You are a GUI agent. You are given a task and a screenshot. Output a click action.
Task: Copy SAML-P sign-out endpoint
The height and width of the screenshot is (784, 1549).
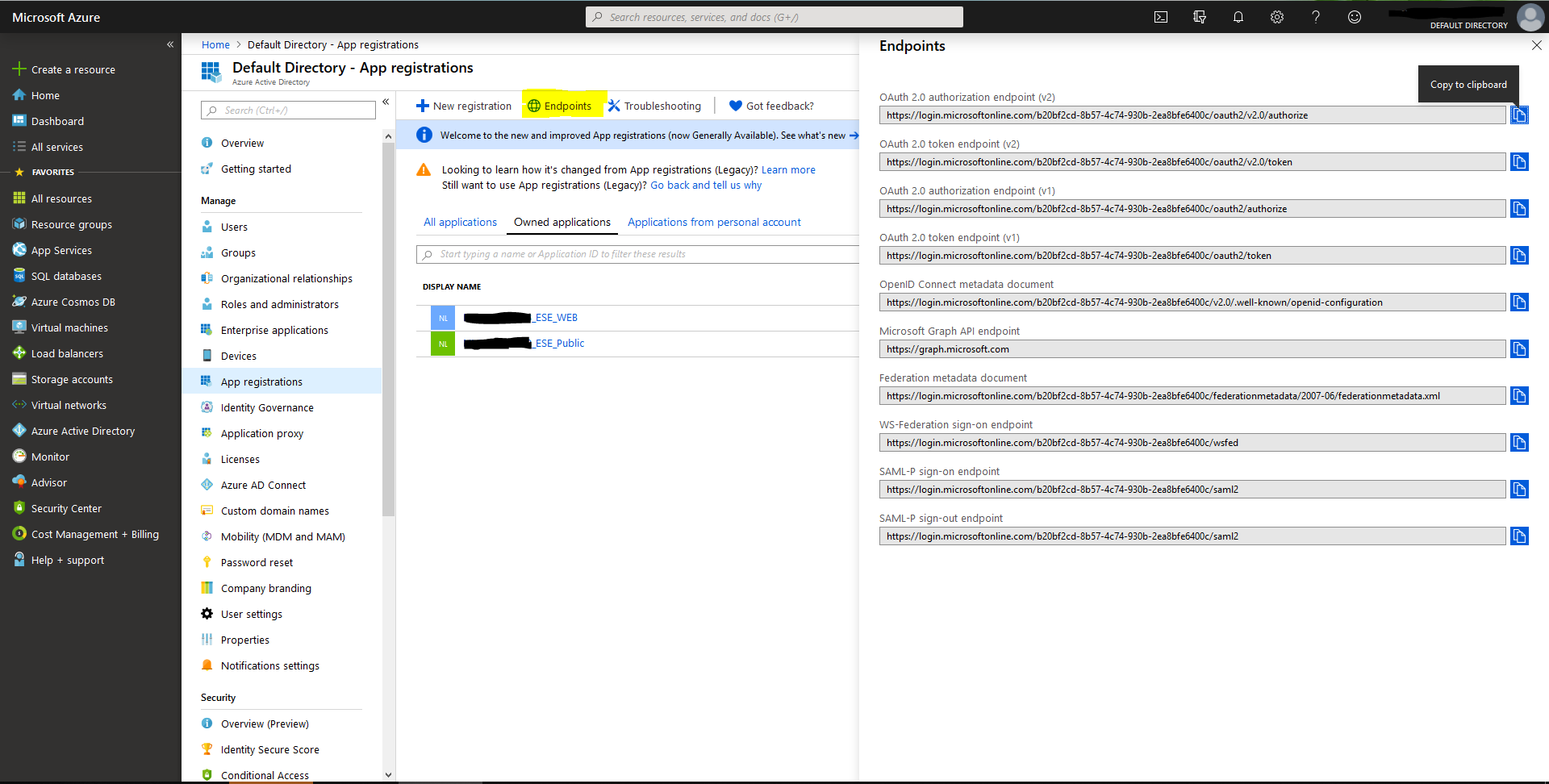[x=1519, y=536]
